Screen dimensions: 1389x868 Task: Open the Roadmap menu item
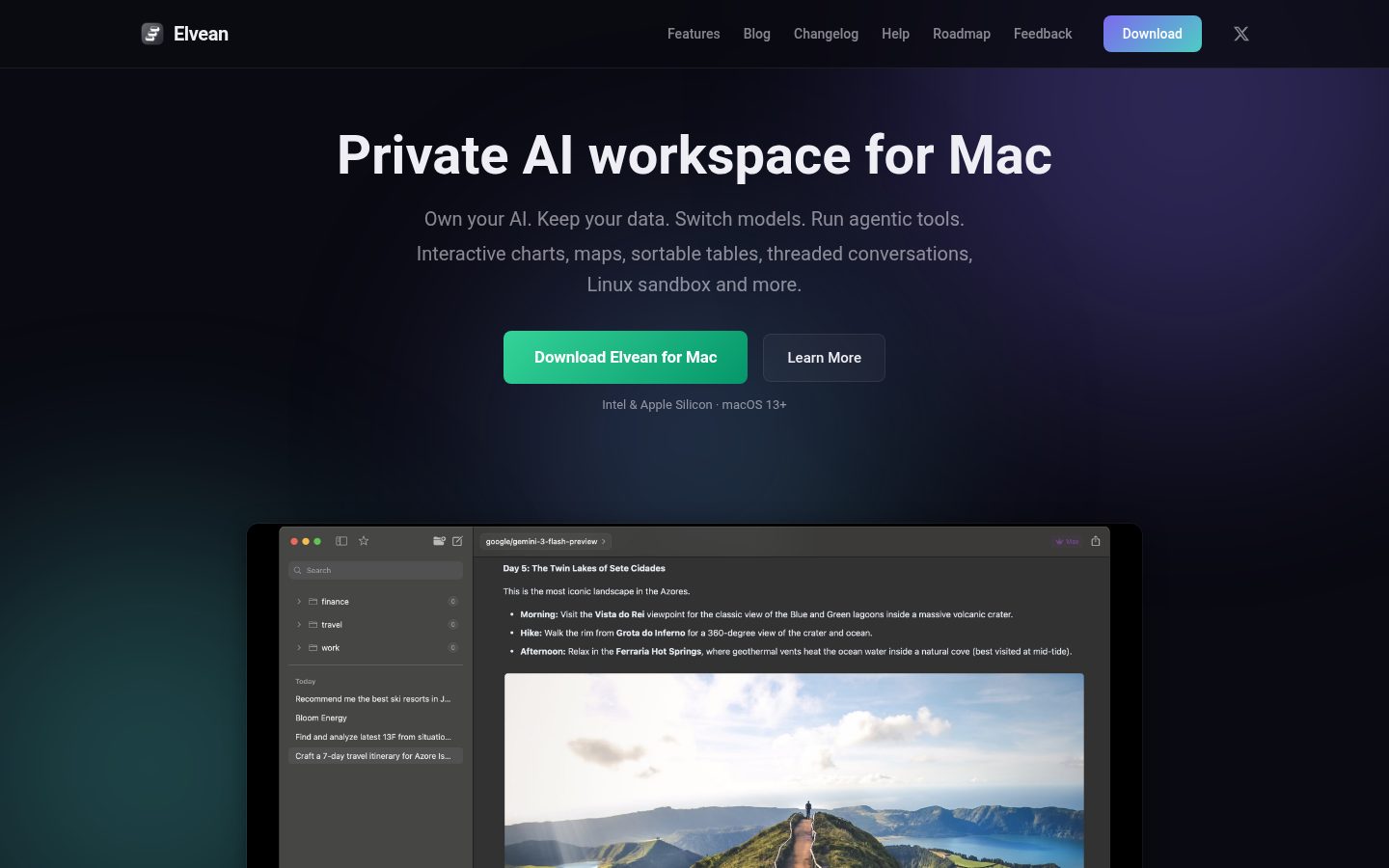tap(962, 34)
